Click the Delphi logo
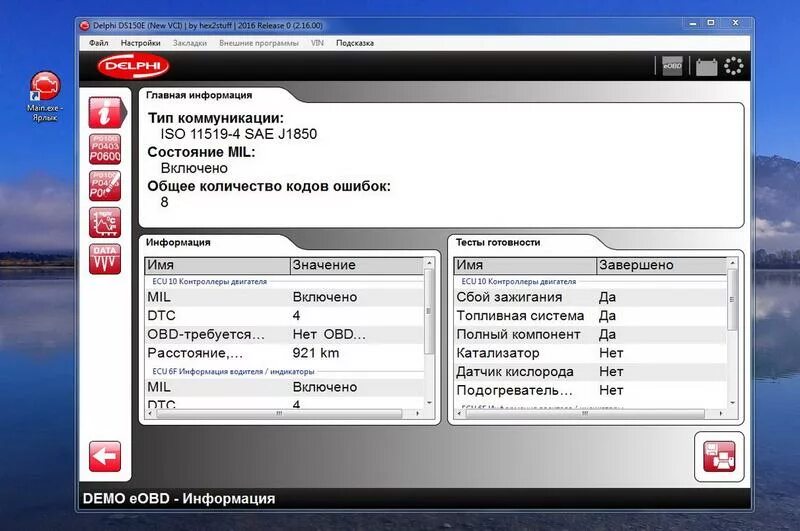The height and width of the screenshot is (531, 800). click(133, 66)
